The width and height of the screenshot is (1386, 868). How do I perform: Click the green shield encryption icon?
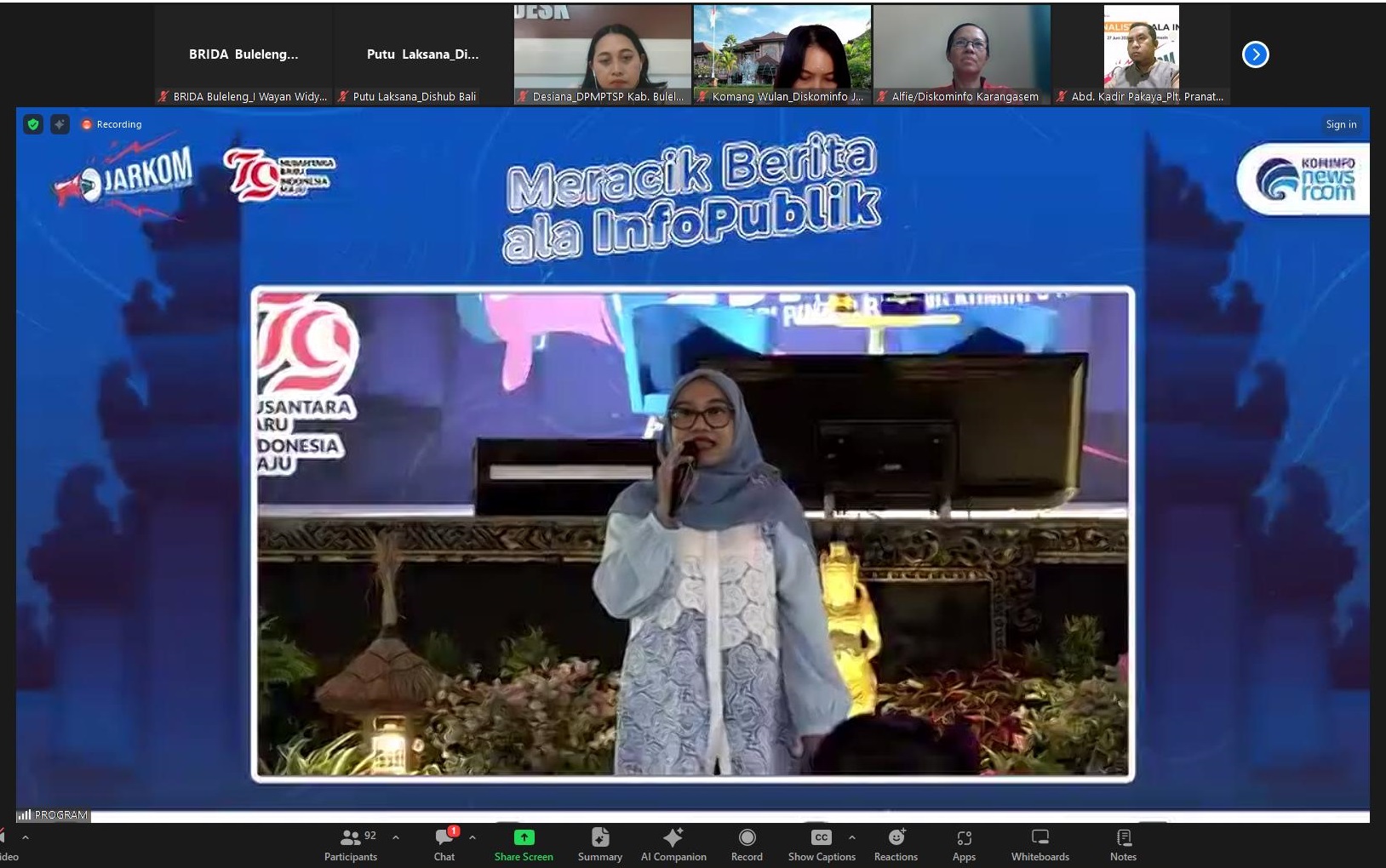click(x=33, y=124)
